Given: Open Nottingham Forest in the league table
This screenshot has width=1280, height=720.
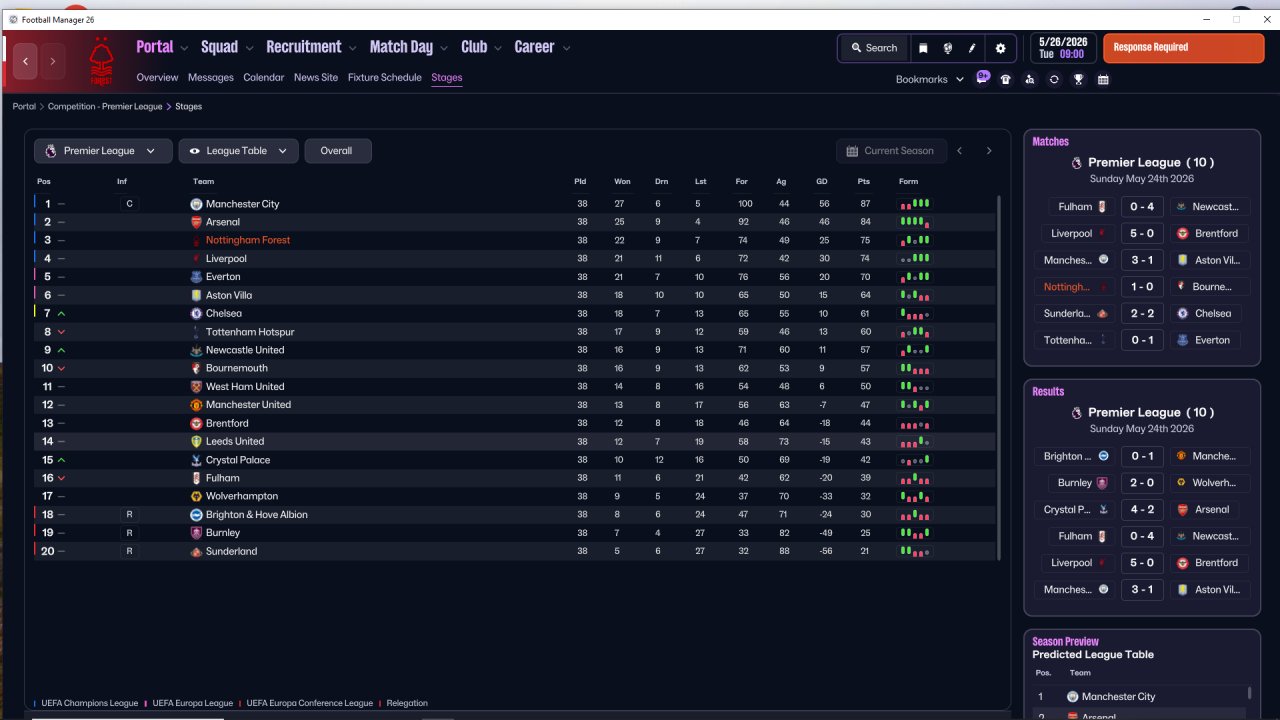Looking at the screenshot, I should click(248, 241).
